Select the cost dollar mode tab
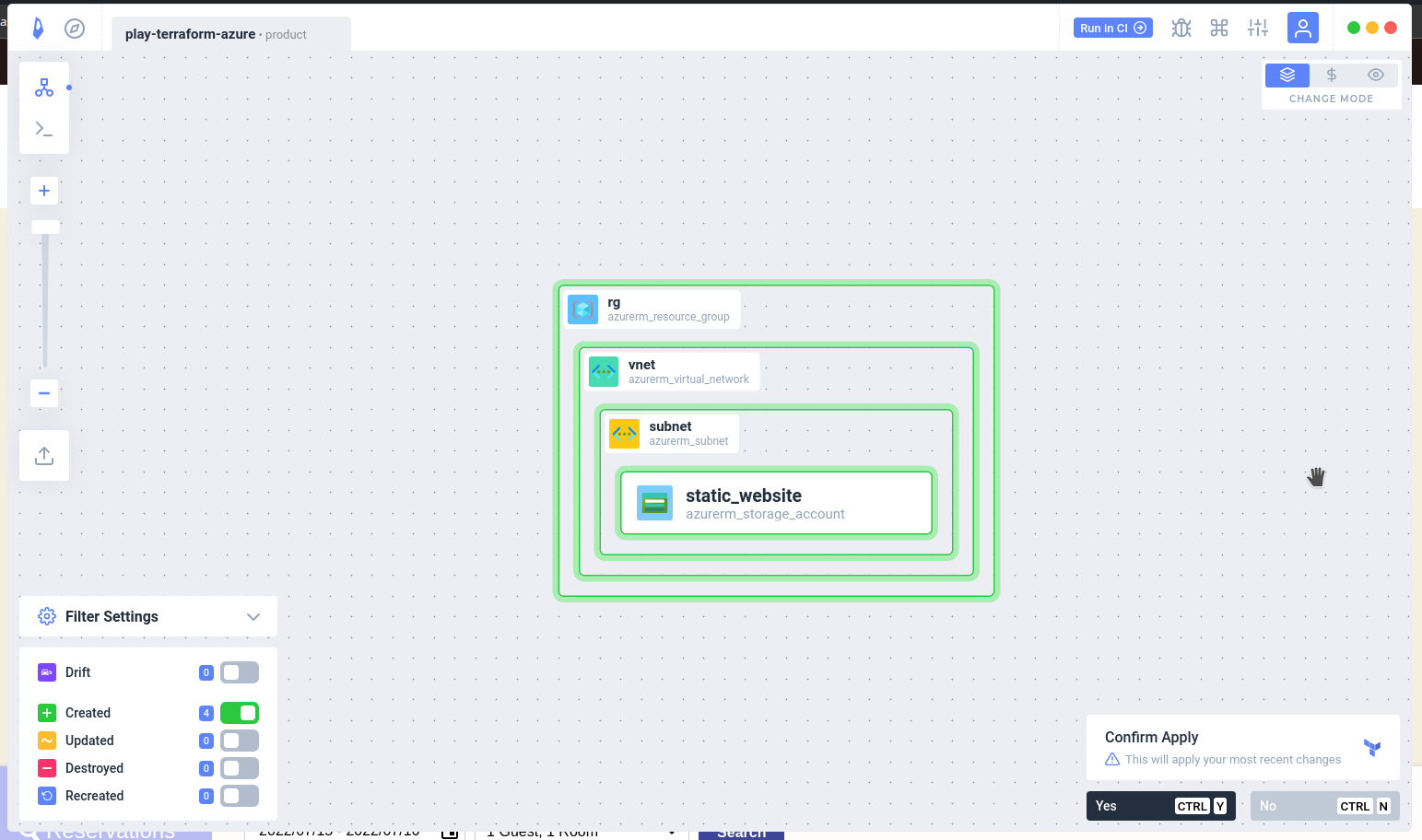 click(x=1331, y=75)
